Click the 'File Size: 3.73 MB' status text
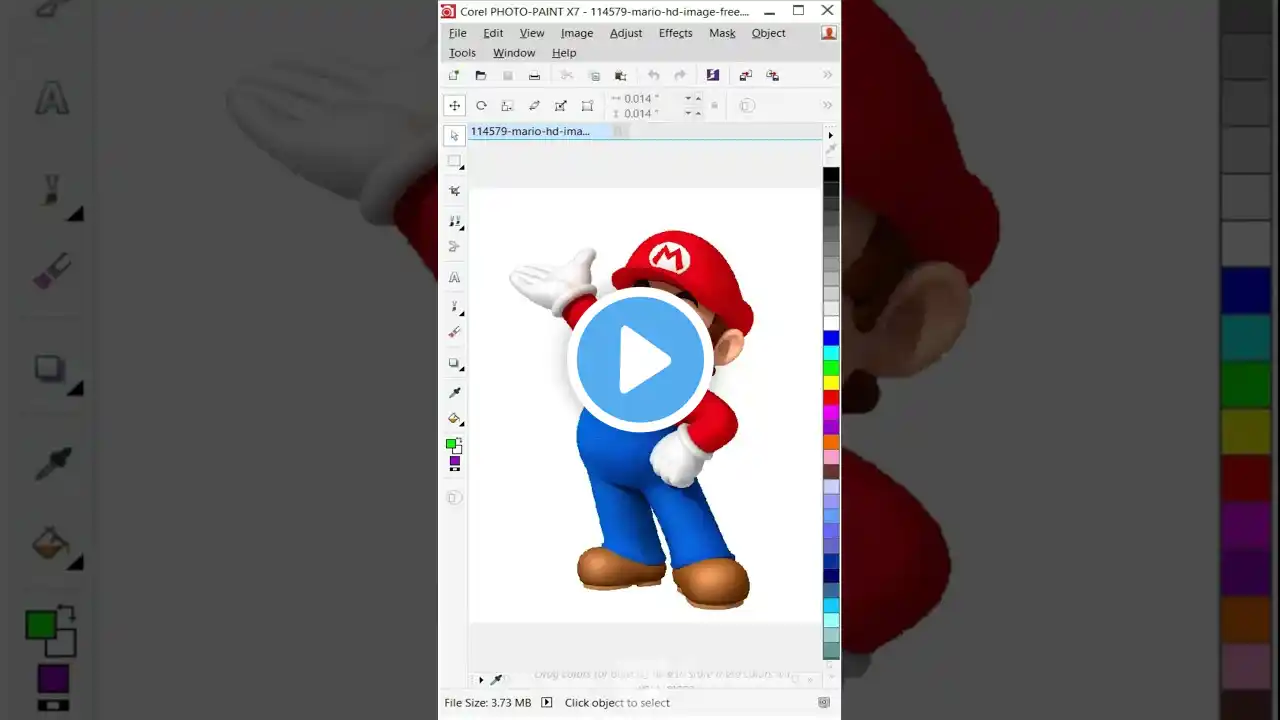This screenshot has height=720, width=1280. (488, 703)
